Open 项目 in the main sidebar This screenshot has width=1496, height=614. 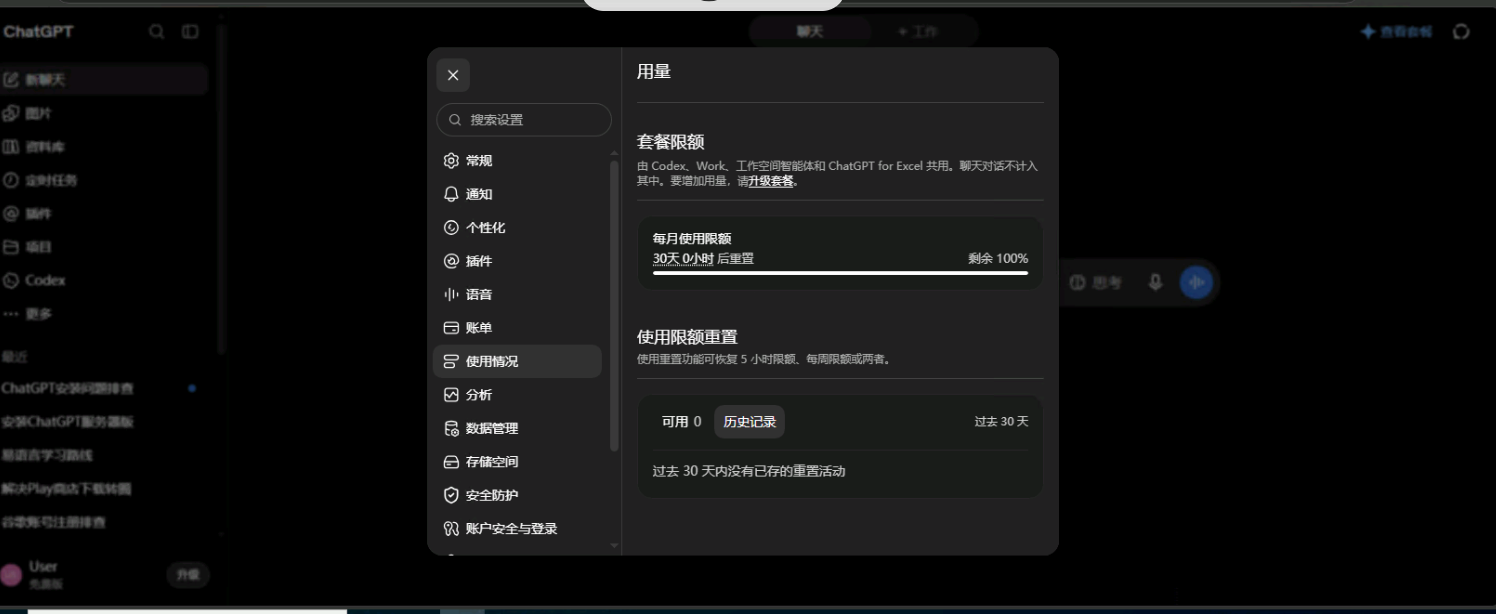tap(104, 247)
